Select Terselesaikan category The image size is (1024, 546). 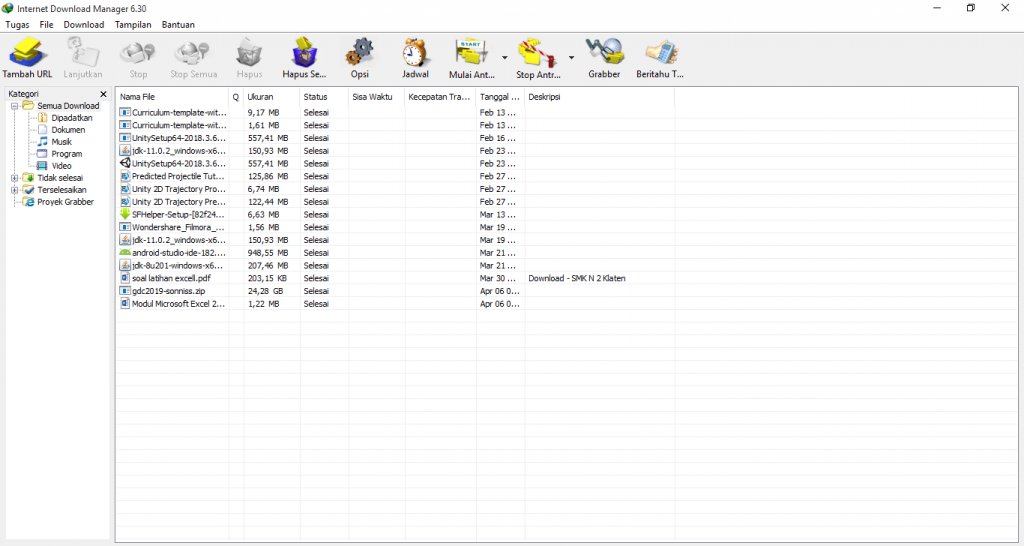tap(61, 190)
